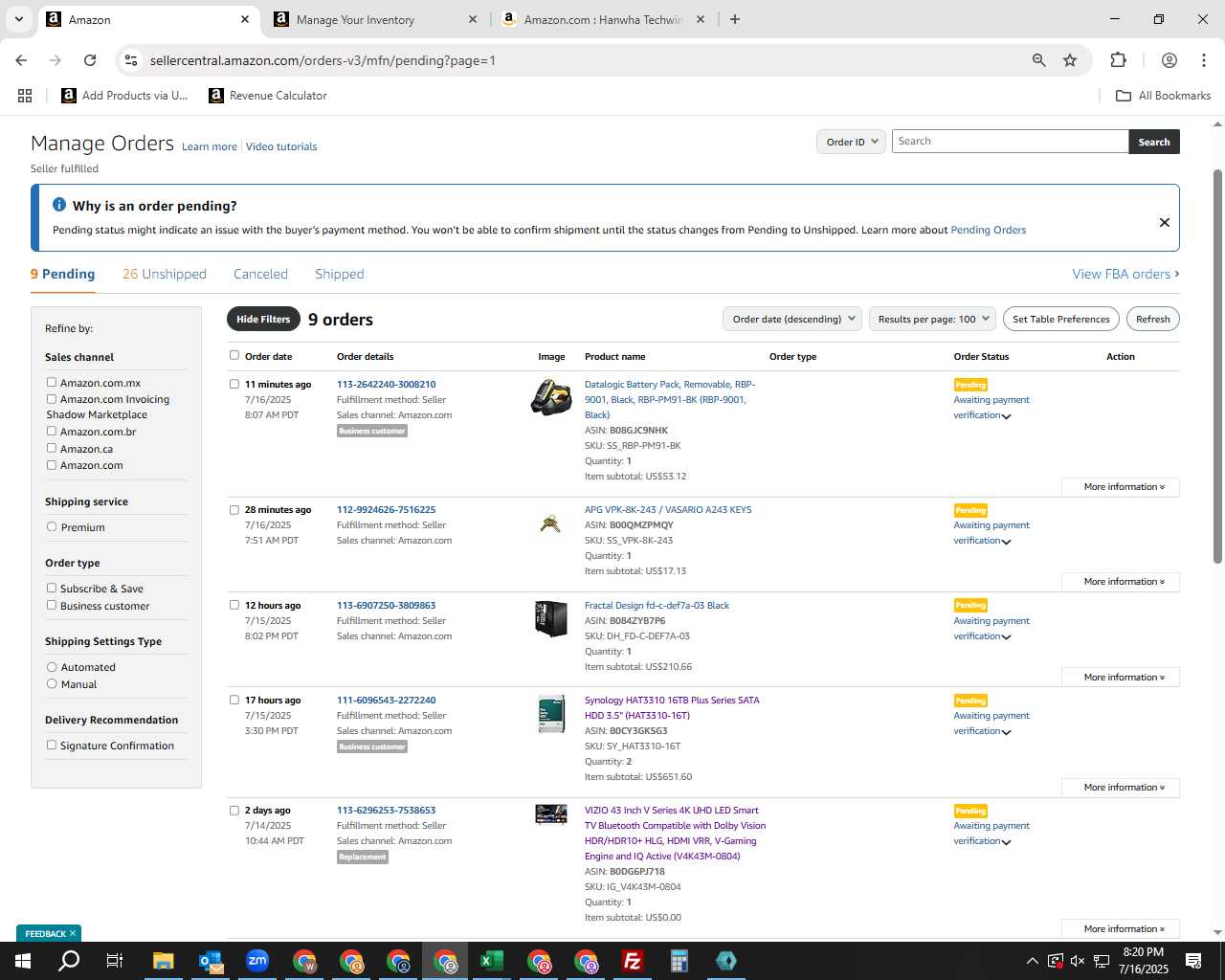Open FileZilla from taskbar
The image size is (1225, 980).
pos(632,961)
